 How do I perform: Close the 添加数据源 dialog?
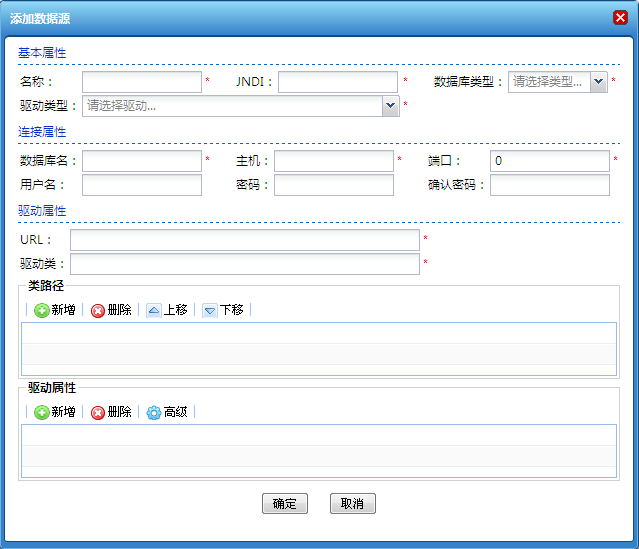pyautogui.click(x=620, y=18)
